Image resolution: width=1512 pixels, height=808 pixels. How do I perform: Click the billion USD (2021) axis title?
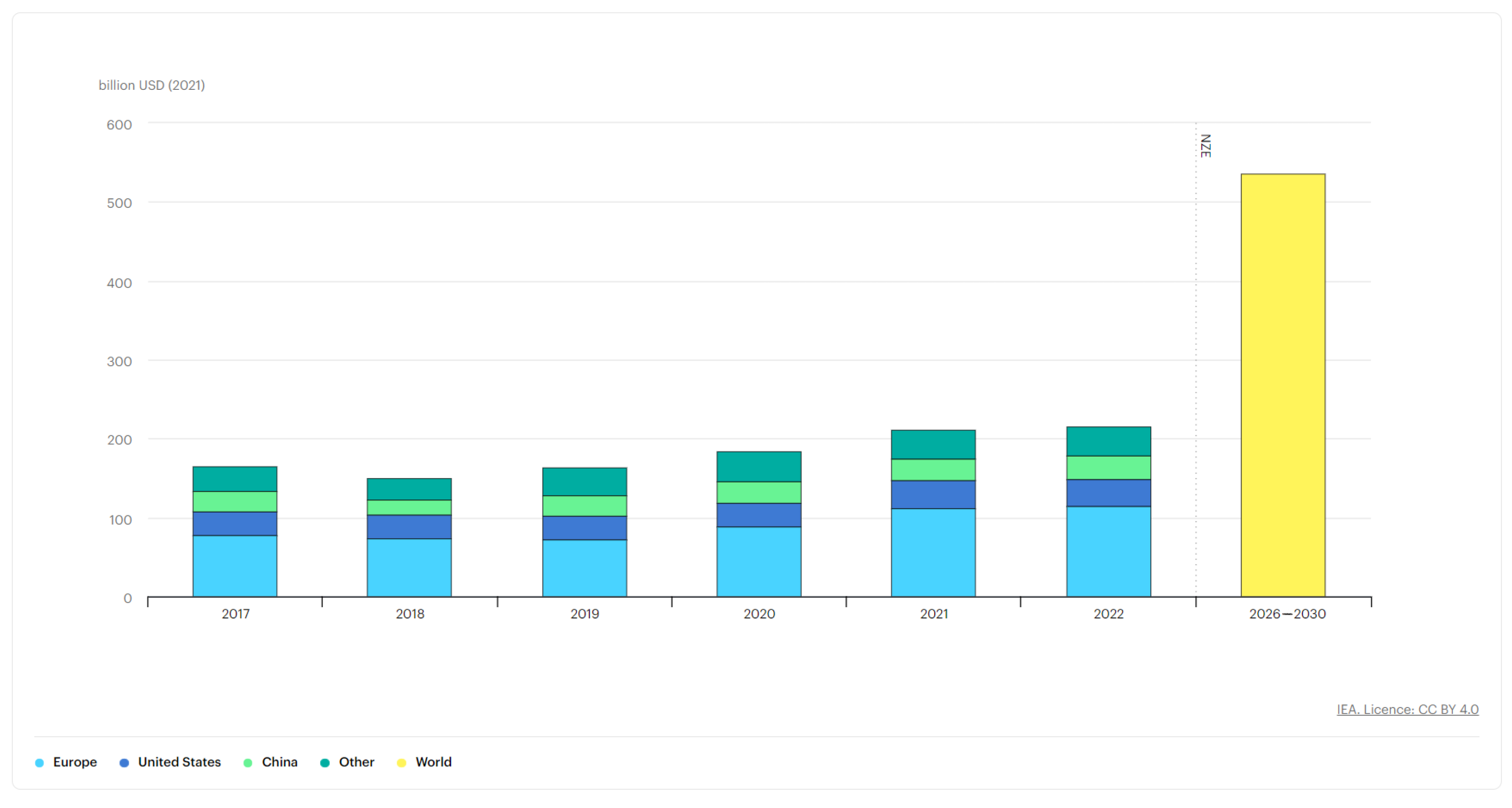tap(152, 85)
